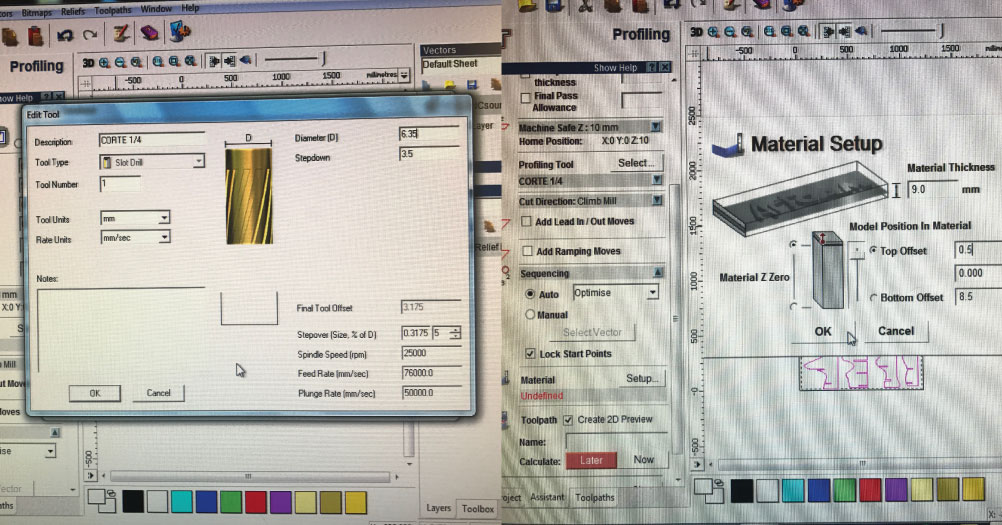Screen dimensions: 1002x525
Task: Open the millimetres units dropdown on left ruler
Action: [404, 75]
